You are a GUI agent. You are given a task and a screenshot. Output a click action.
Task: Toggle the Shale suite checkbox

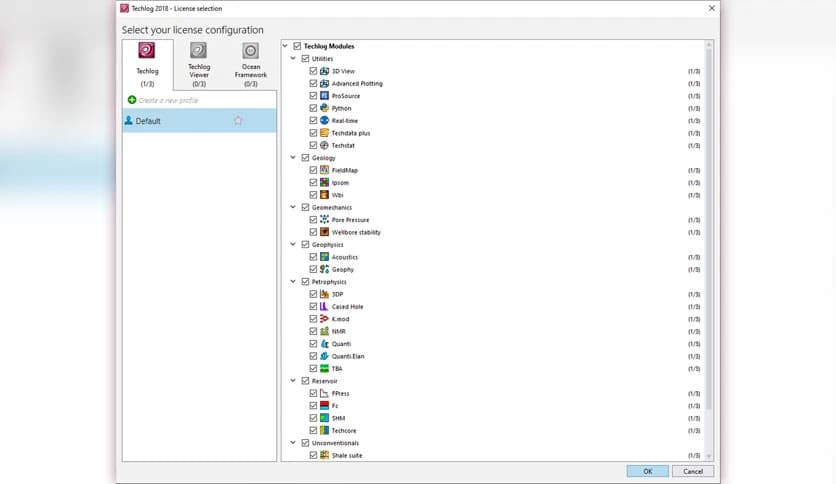click(x=313, y=455)
